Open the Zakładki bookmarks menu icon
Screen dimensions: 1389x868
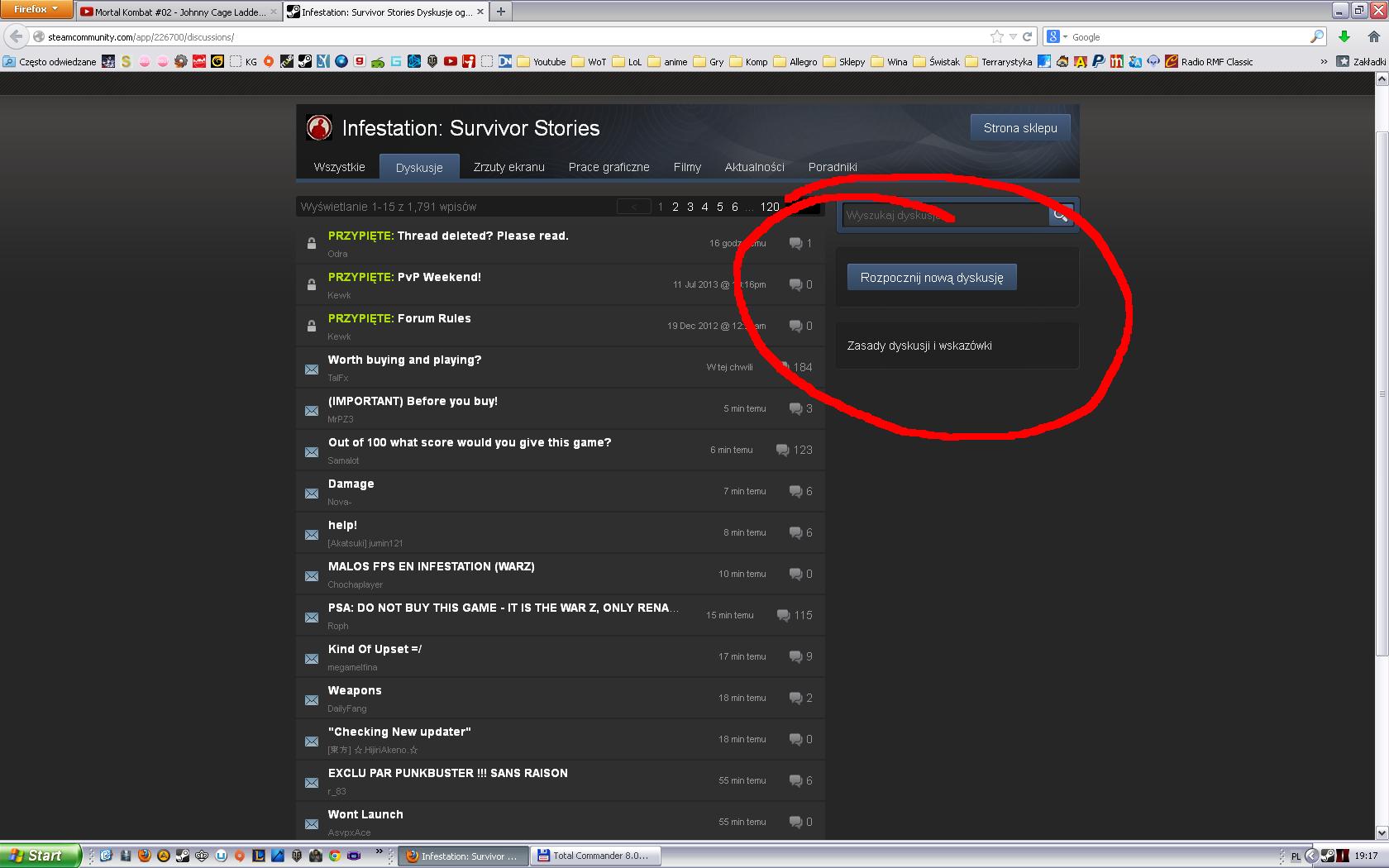pyautogui.click(x=1344, y=61)
